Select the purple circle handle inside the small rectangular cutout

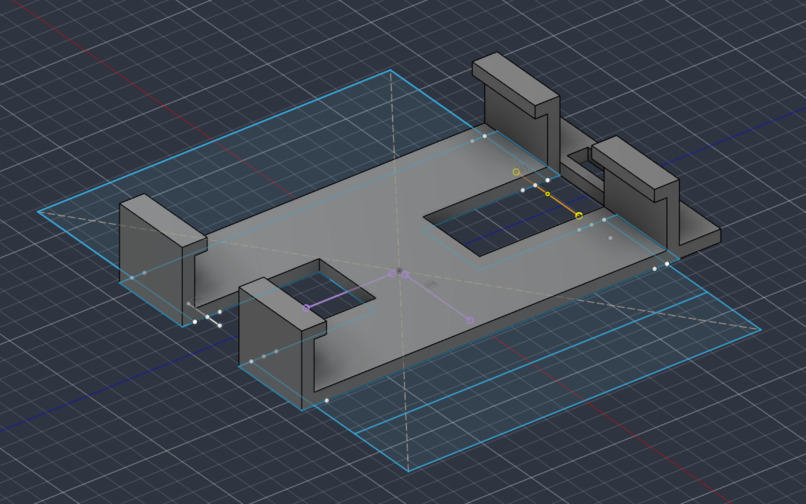[x=306, y=308]
